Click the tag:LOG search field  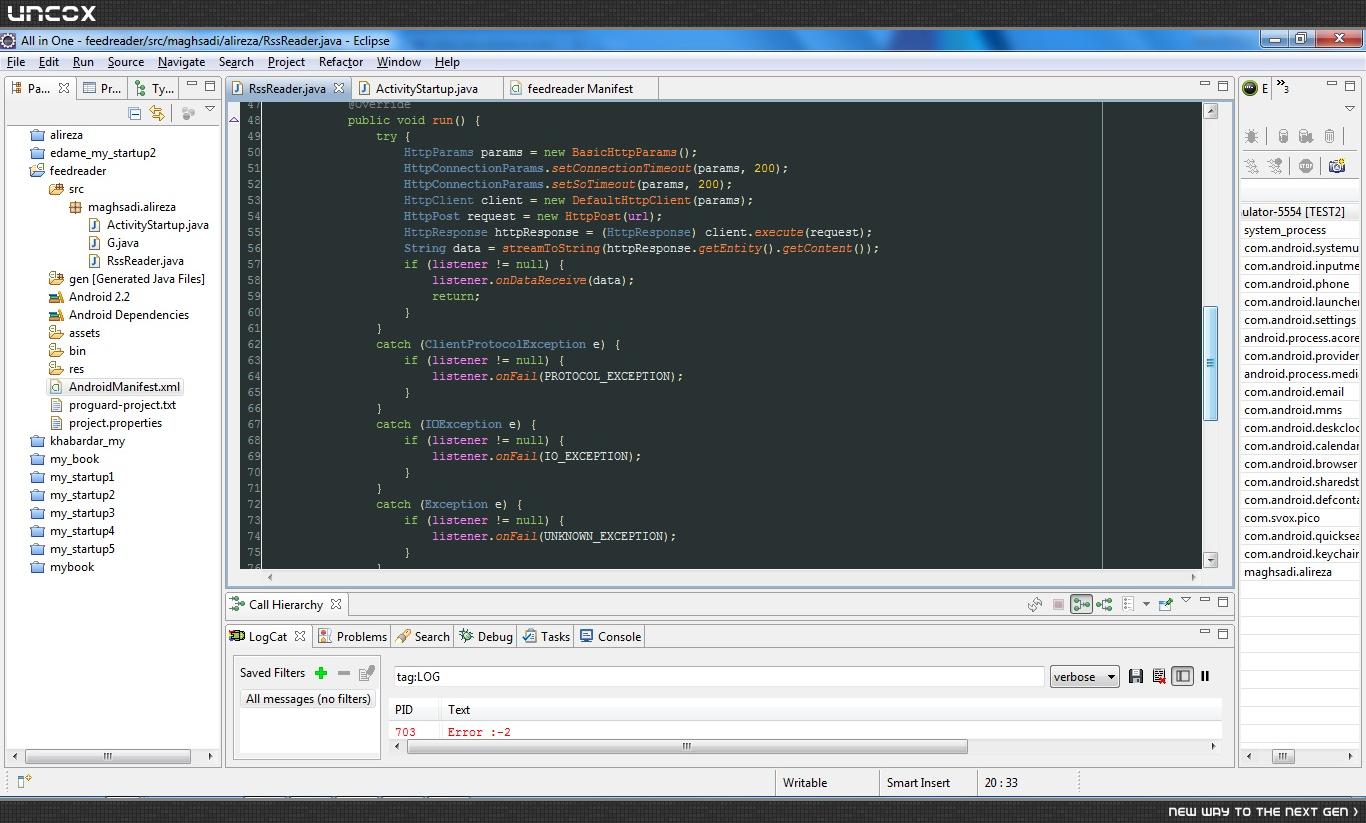718,676
